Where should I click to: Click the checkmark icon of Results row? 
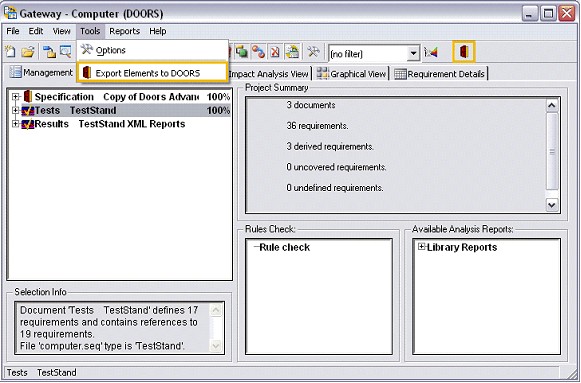click(28, 124)
